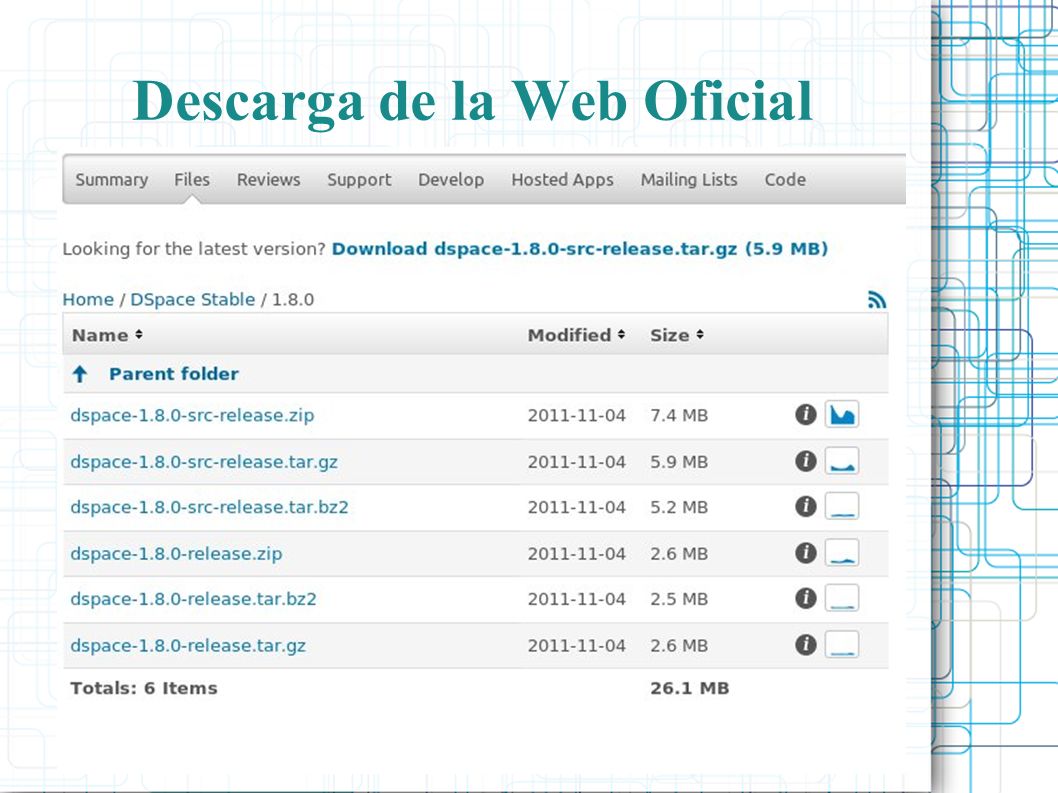Click the 26.1 MB total size
Viewport: 1058px width, 793px height.
[x=690, y=688]
